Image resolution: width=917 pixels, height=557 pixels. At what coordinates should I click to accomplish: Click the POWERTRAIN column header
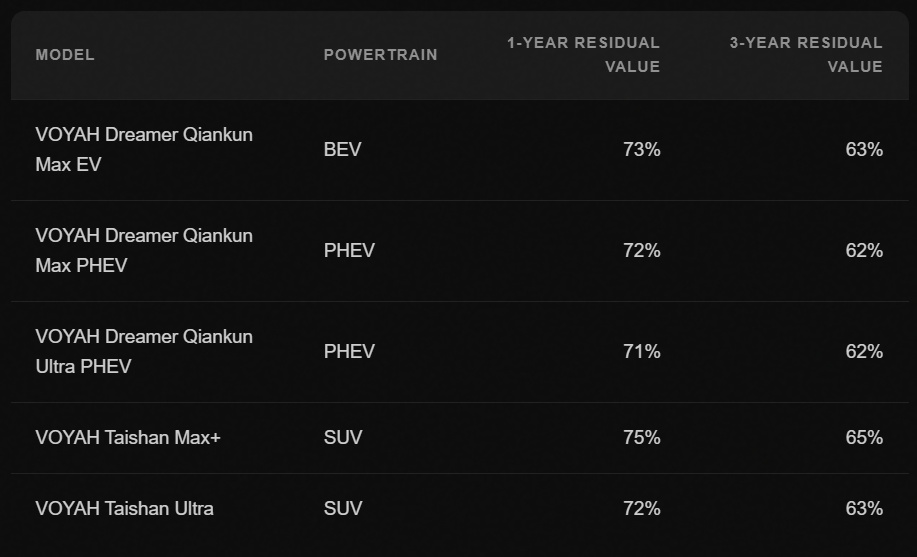[381, 55]
